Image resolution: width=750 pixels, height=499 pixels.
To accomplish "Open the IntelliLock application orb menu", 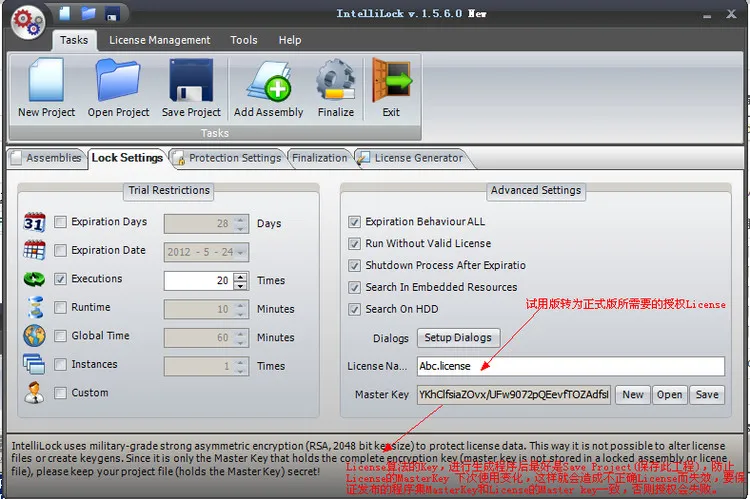I will pyautogui.click(x=27, y=22).
